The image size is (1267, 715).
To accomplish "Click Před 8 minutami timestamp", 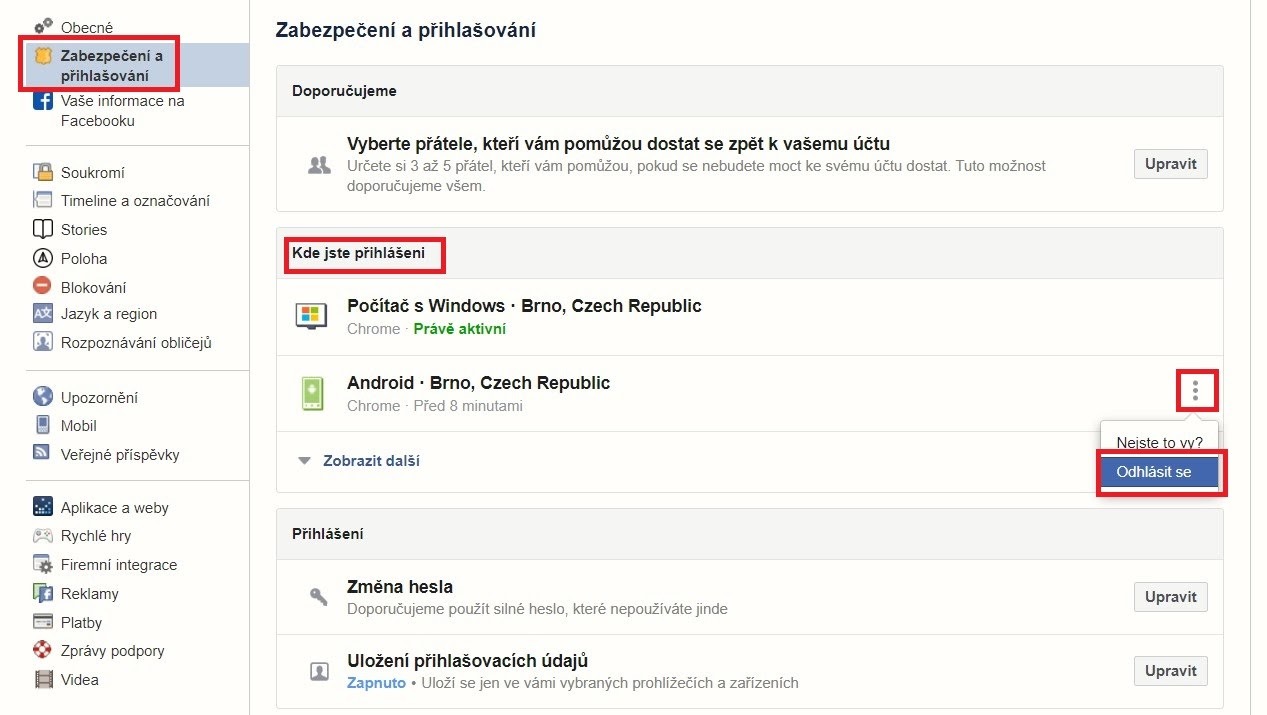I will pyautogui.click(x=468, y=406).
